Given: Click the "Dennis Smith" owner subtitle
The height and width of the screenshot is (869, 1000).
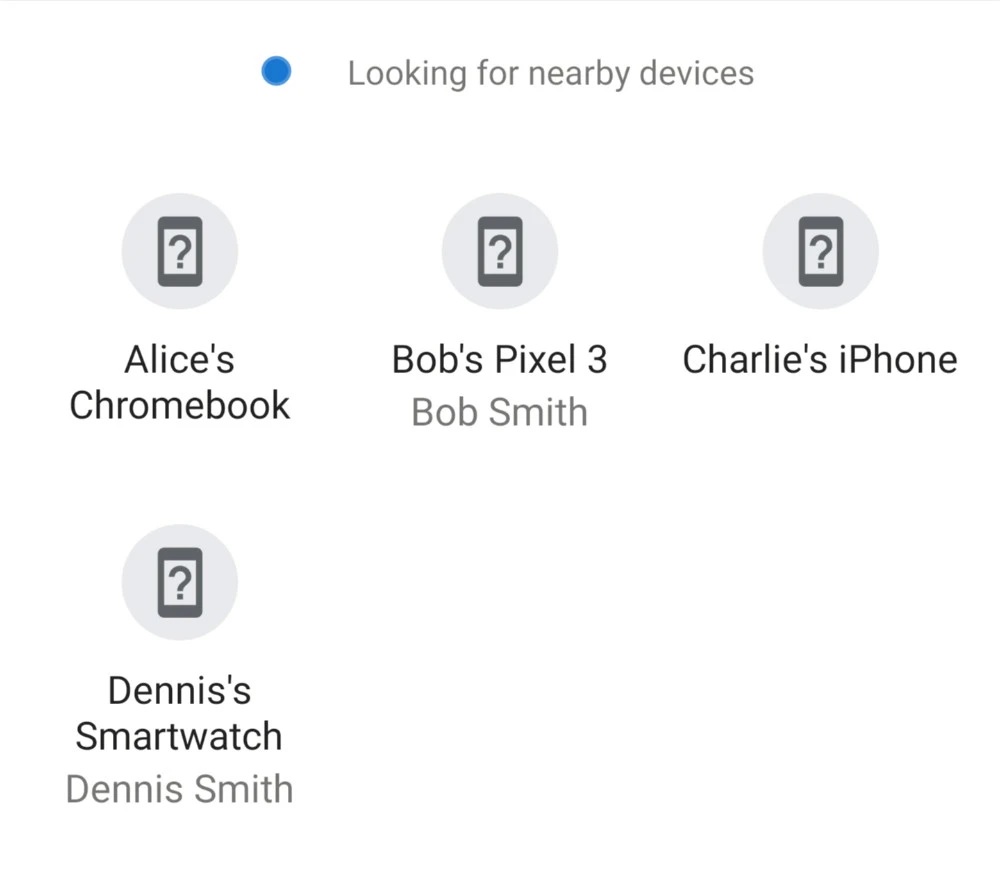Looking at the screenshot, I should coord(179,789).
